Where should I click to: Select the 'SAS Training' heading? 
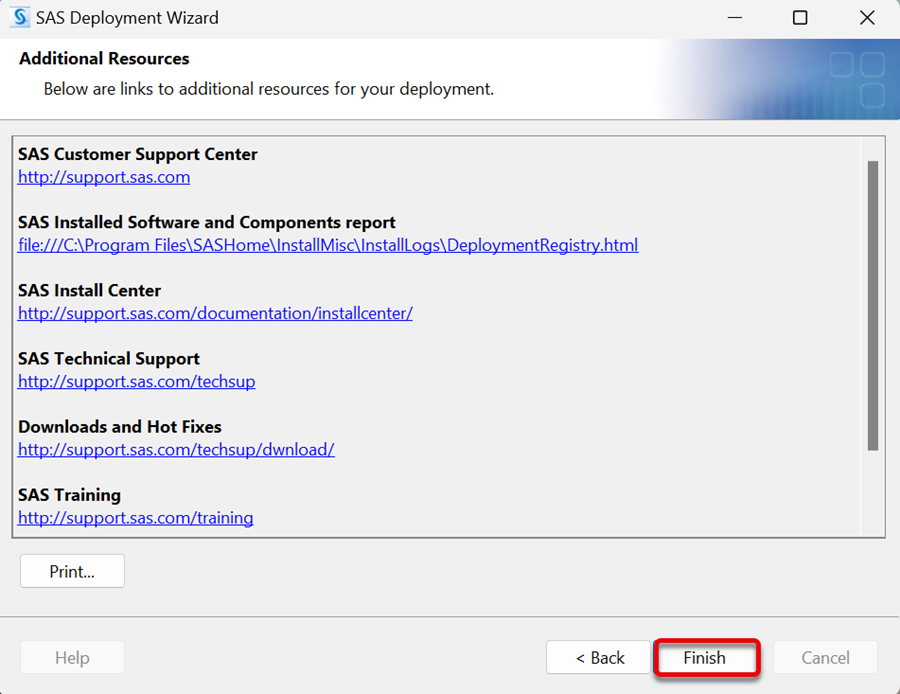(69, 495)
